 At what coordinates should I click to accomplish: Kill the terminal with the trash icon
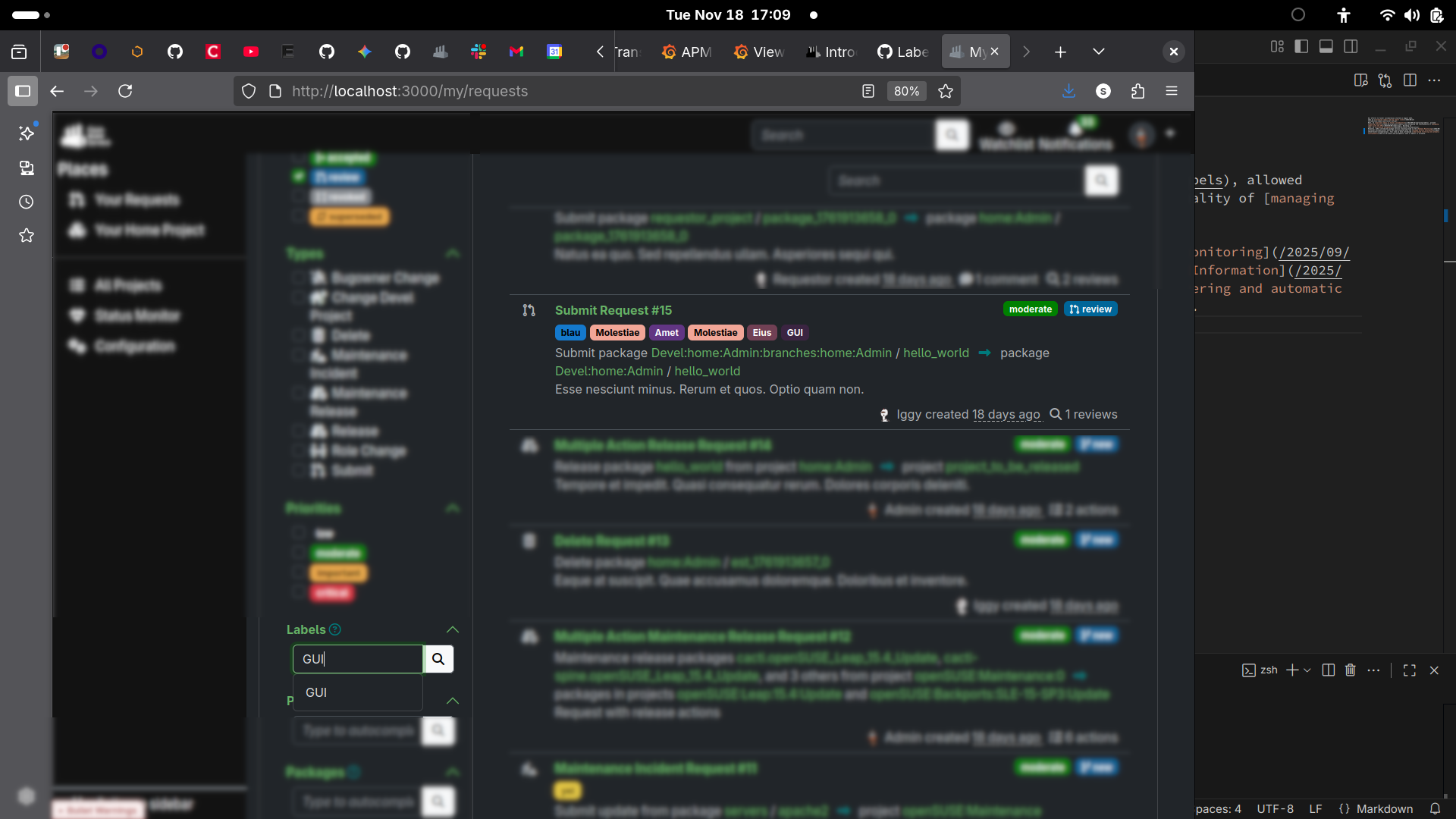(1350, 670)
